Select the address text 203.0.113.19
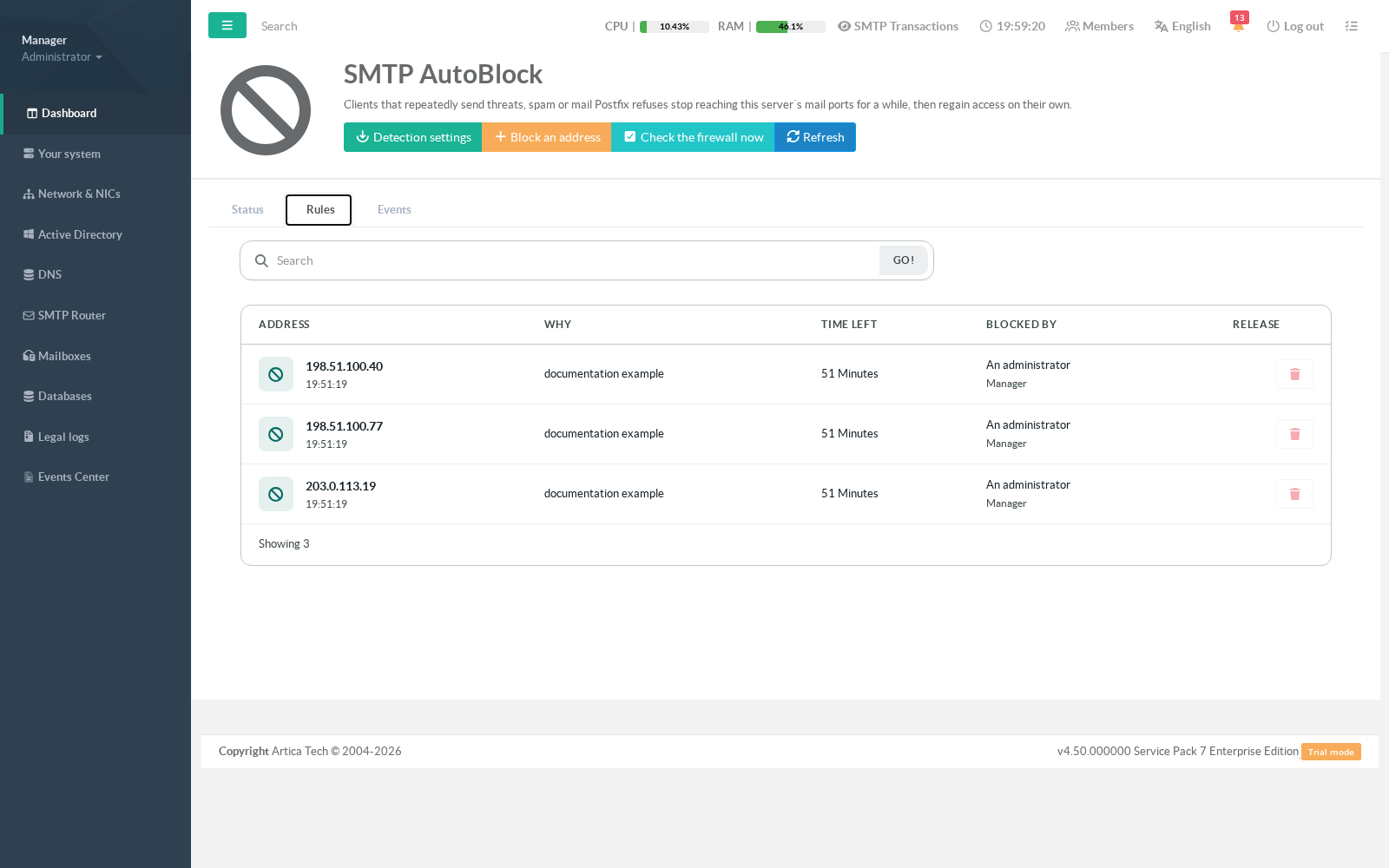 pos(340,486)
